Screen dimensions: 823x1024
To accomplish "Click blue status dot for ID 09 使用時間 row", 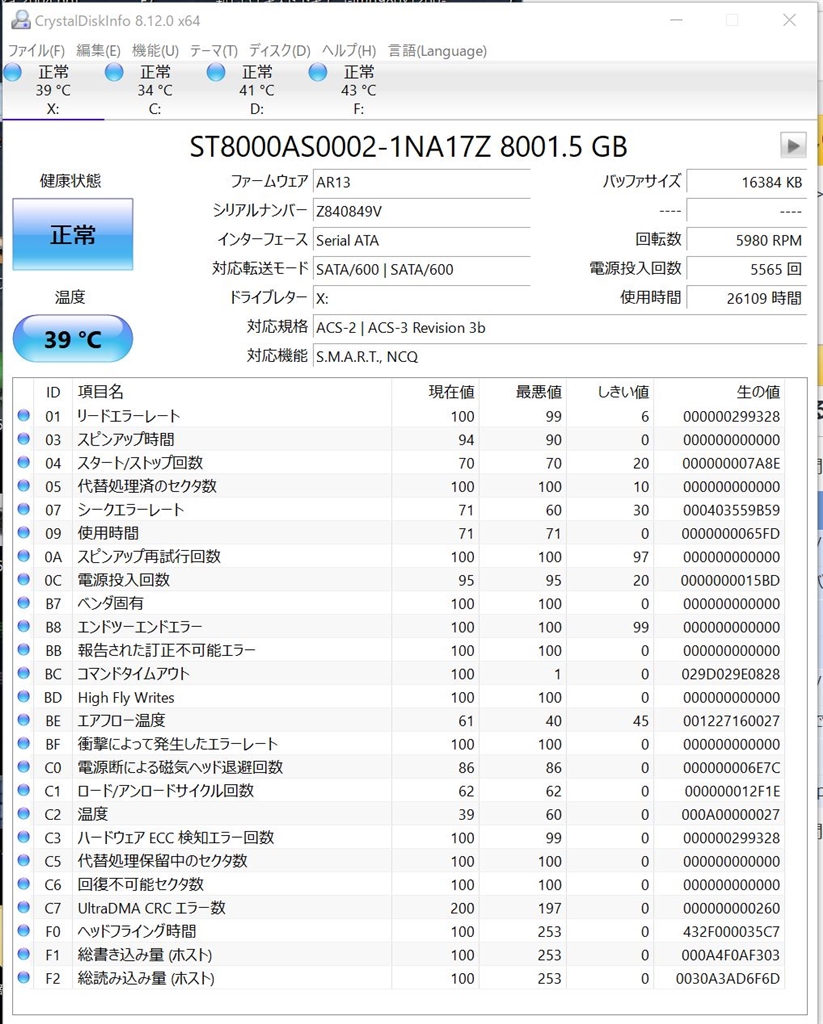I will [24, 533].
